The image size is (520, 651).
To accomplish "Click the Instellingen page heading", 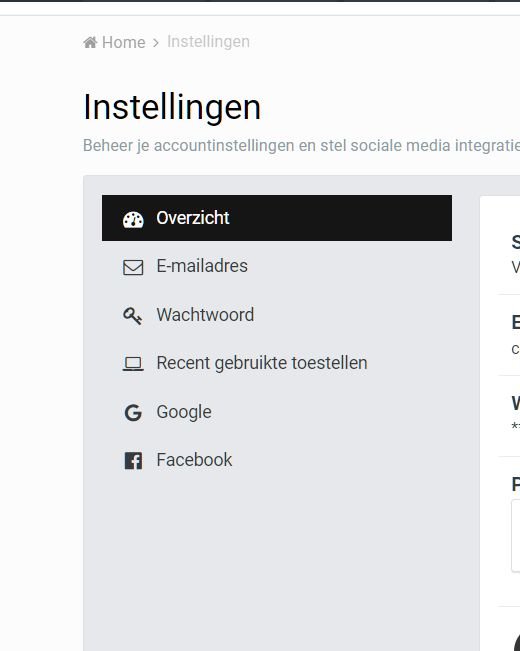I will (172, 107).
